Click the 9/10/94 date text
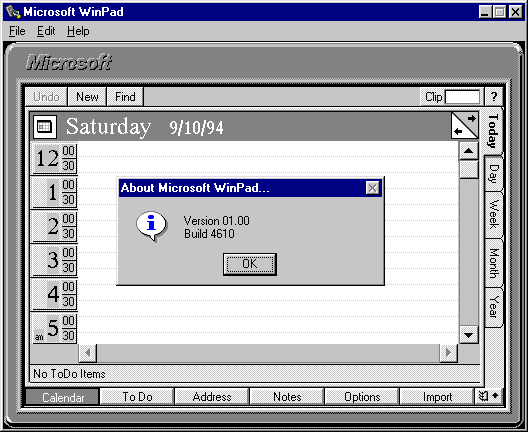Screen dimensions: 528x432 point(196,128)
